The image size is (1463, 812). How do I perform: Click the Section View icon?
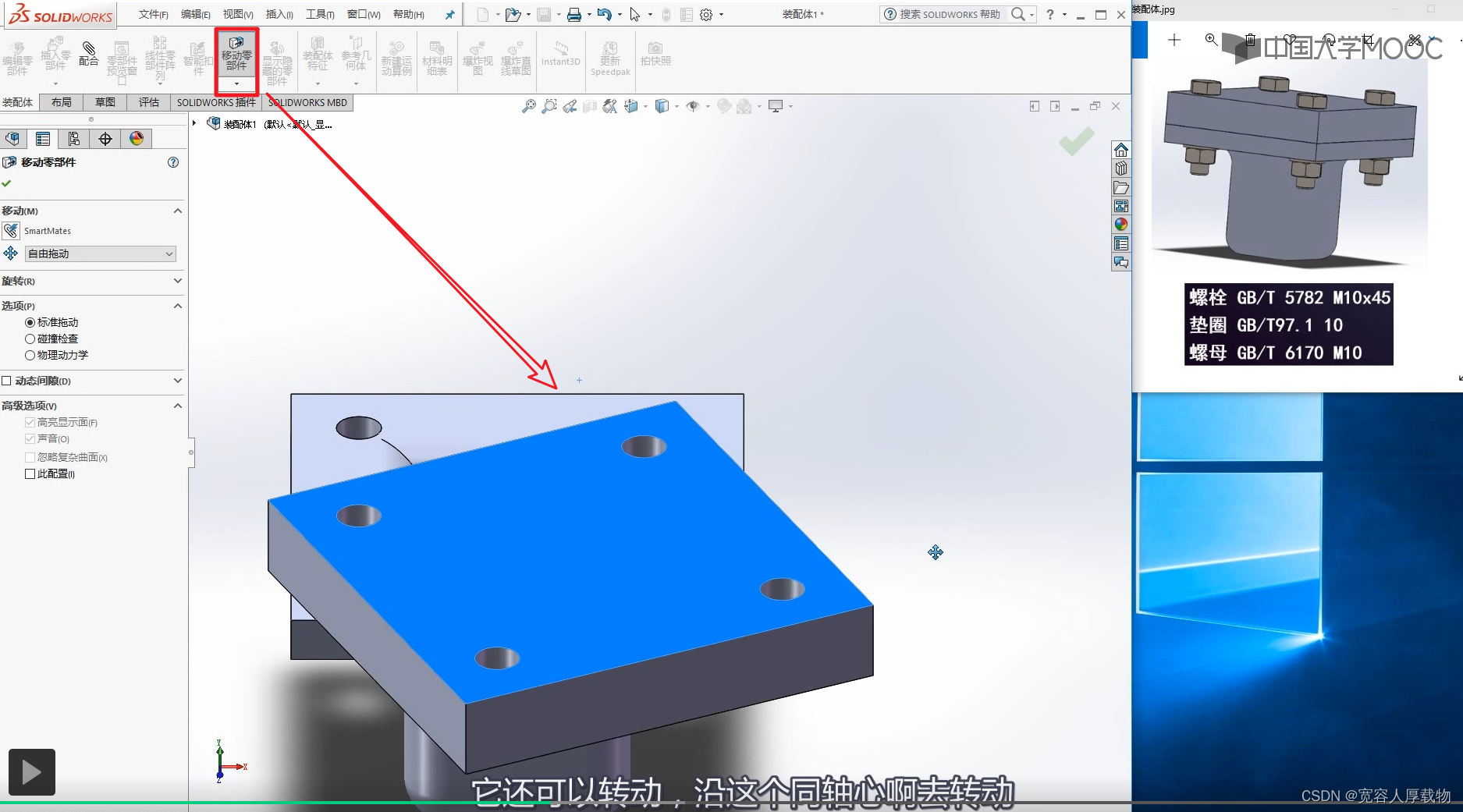coord(590,106)
